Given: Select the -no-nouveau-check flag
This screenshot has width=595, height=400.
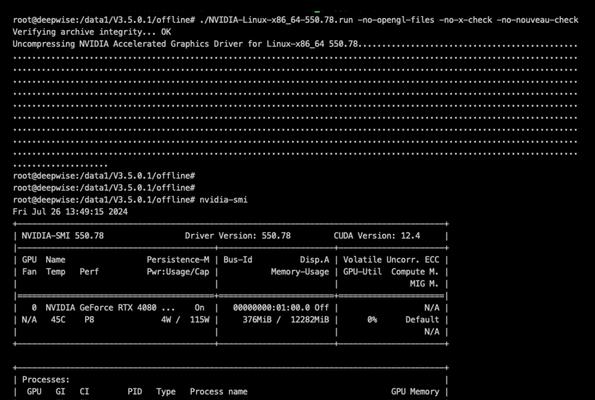Looking at the screenshot, I should coord(538,20).
